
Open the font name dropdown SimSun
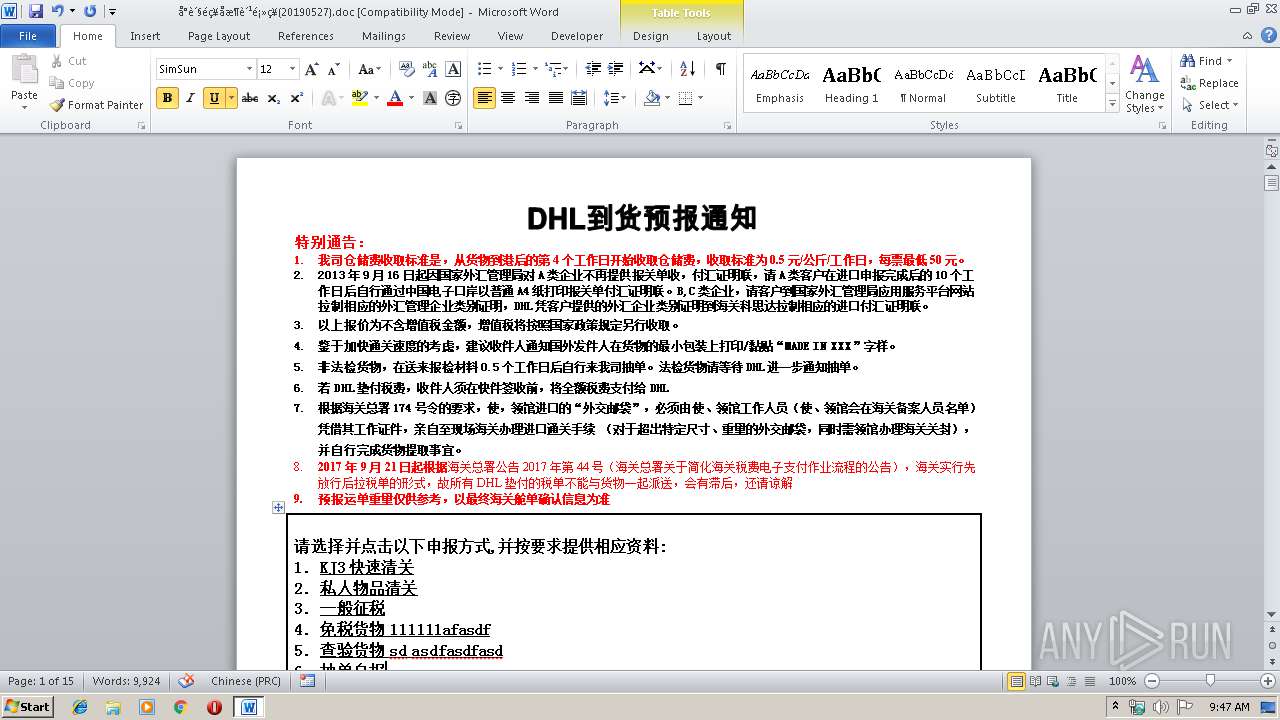(249, 69)
